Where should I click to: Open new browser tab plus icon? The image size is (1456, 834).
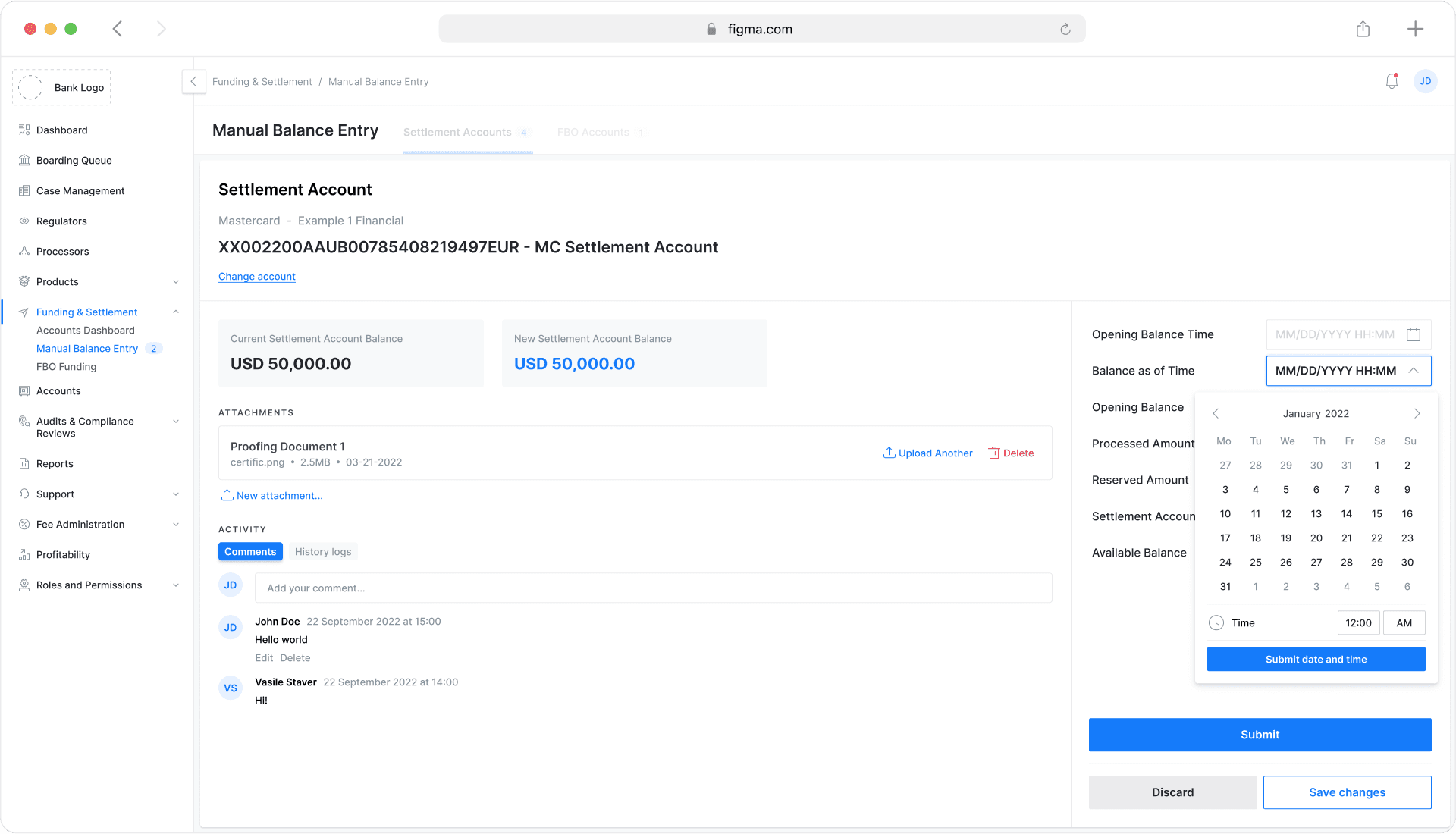point(1415,29)
